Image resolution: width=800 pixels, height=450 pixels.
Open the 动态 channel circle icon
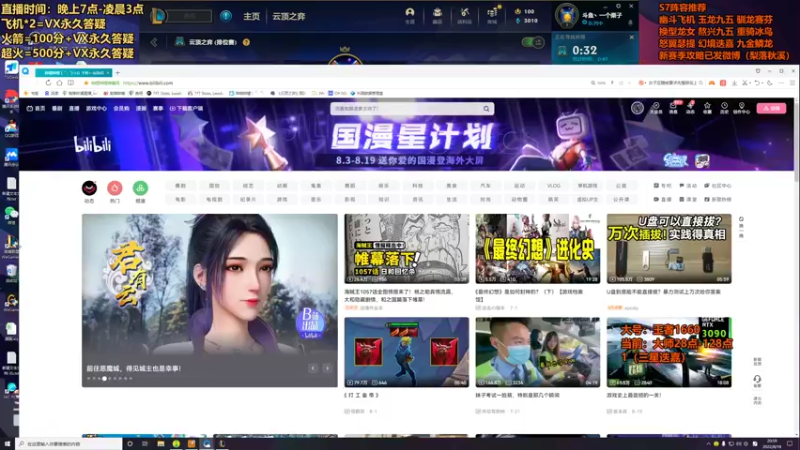click(x=89, y=188)
